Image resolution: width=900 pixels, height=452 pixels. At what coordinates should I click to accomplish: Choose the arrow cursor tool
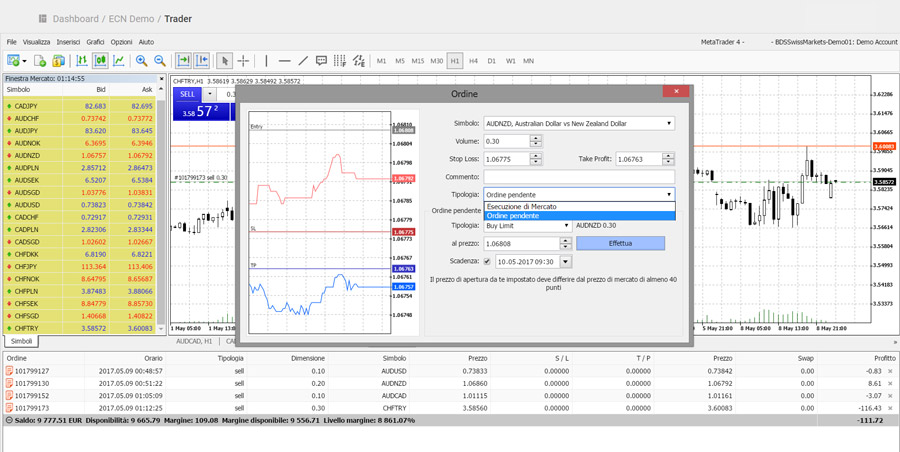tap(224, 61)
